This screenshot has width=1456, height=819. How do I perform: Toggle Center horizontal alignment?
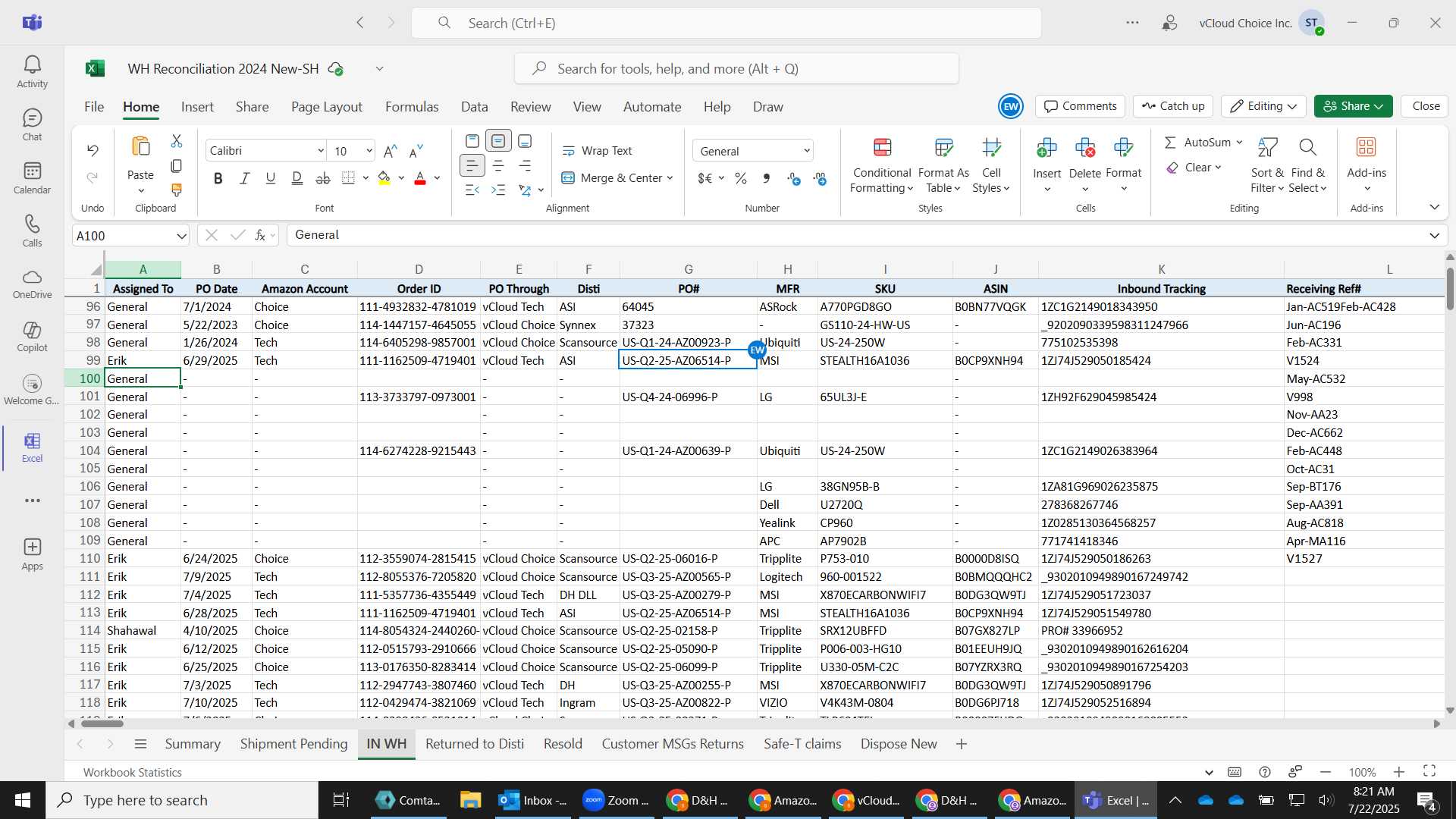point(498,165)
